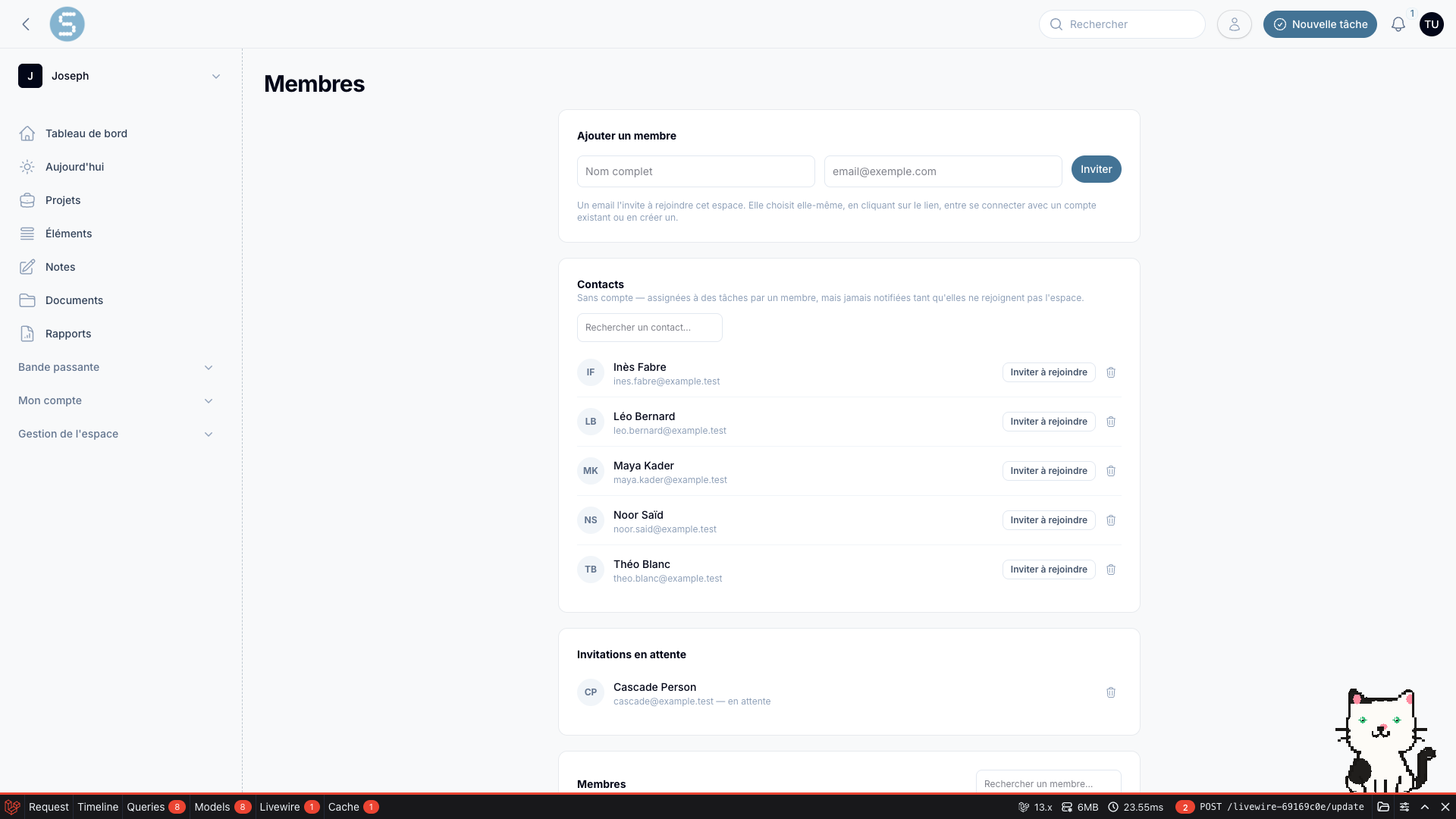1456x819 pixels.
Task: Focus Rechercher un membre field
Action: 1048,783
